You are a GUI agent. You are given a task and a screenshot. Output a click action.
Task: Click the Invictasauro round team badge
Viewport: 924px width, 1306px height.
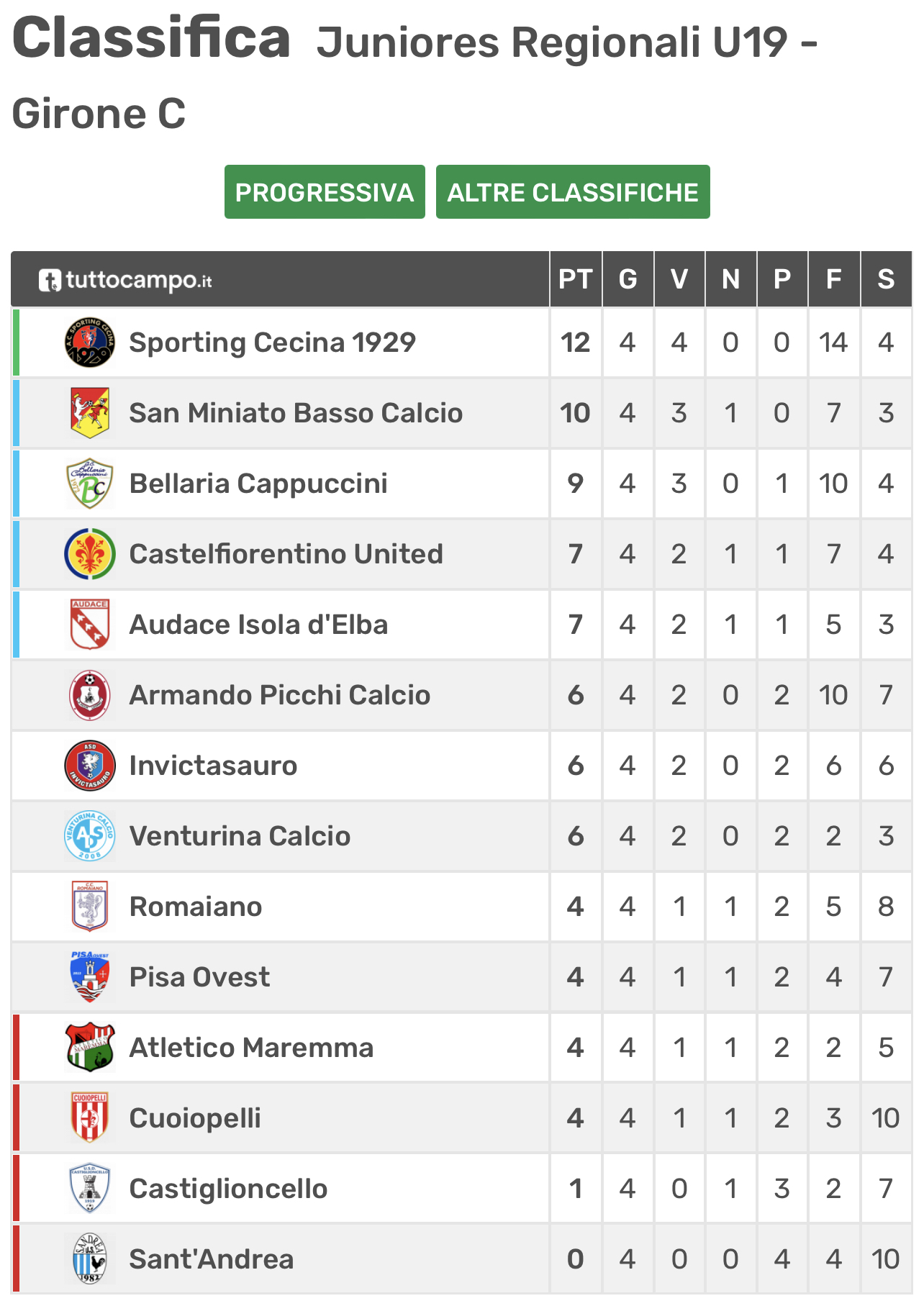(89, 766)
